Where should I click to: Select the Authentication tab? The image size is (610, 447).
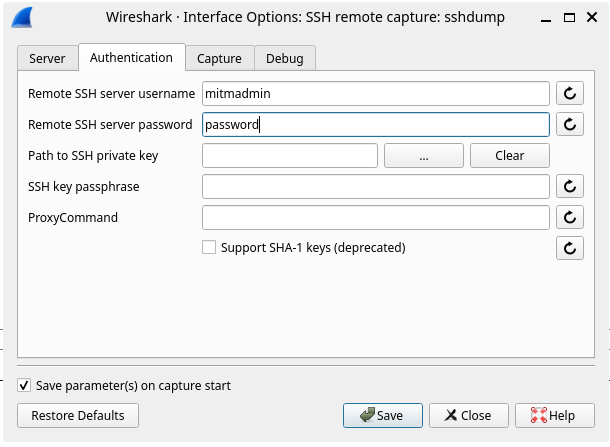(131, 58)
